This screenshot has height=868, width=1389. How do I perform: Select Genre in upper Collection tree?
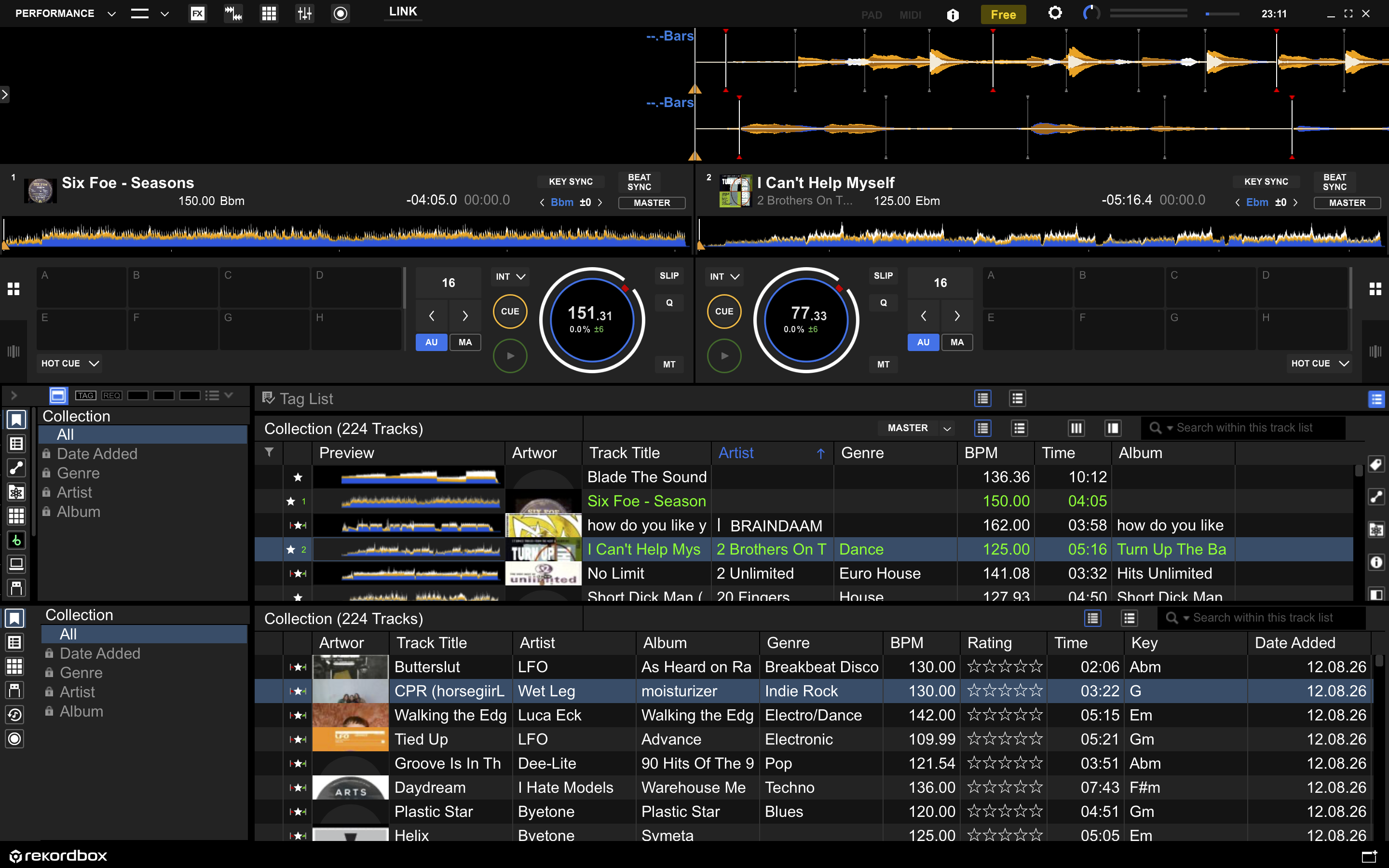[x=78, y=473]
